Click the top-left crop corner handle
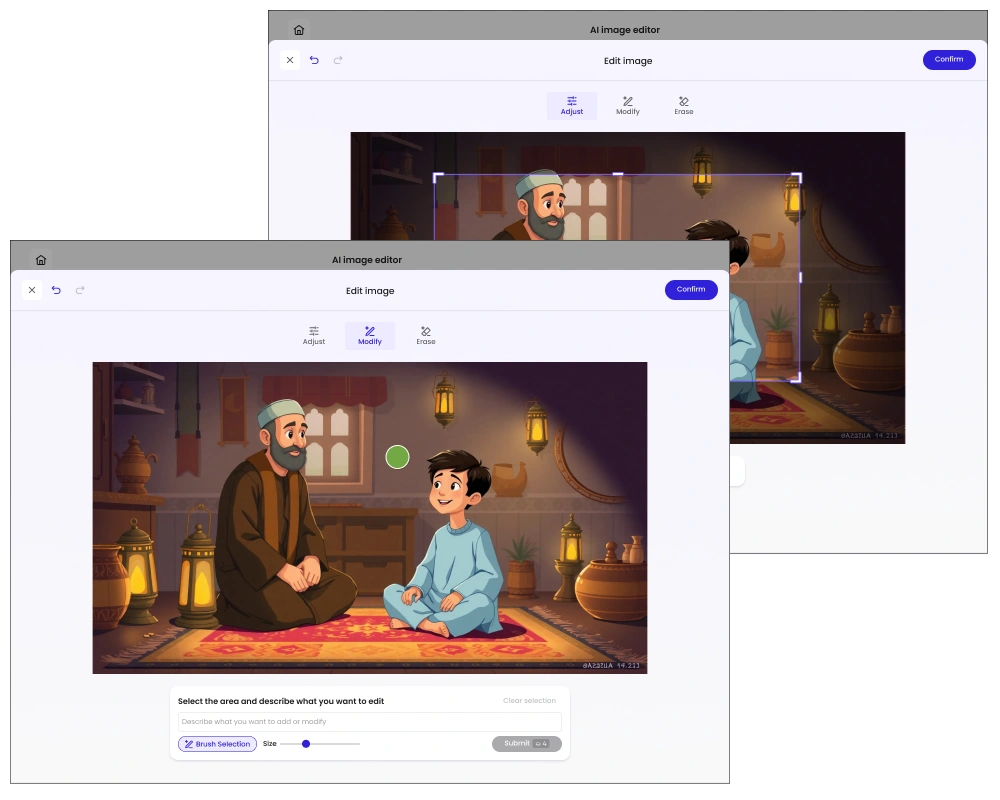This screenshot has width=1000, height=800. click(x=438, y=178)
